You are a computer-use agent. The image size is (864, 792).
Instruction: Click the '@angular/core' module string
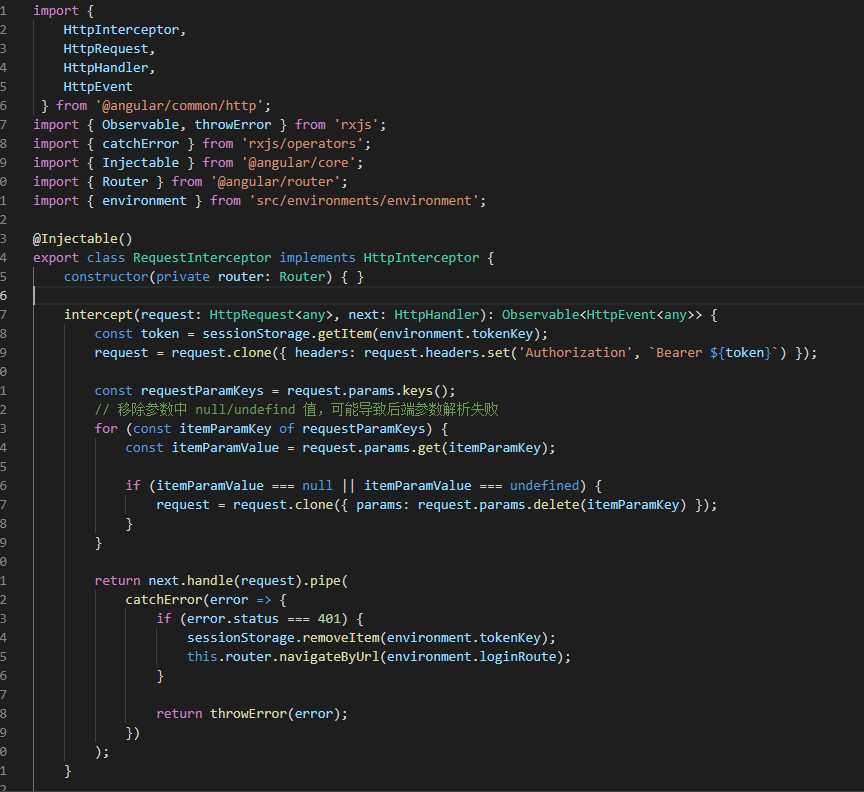tap(298, 163)
